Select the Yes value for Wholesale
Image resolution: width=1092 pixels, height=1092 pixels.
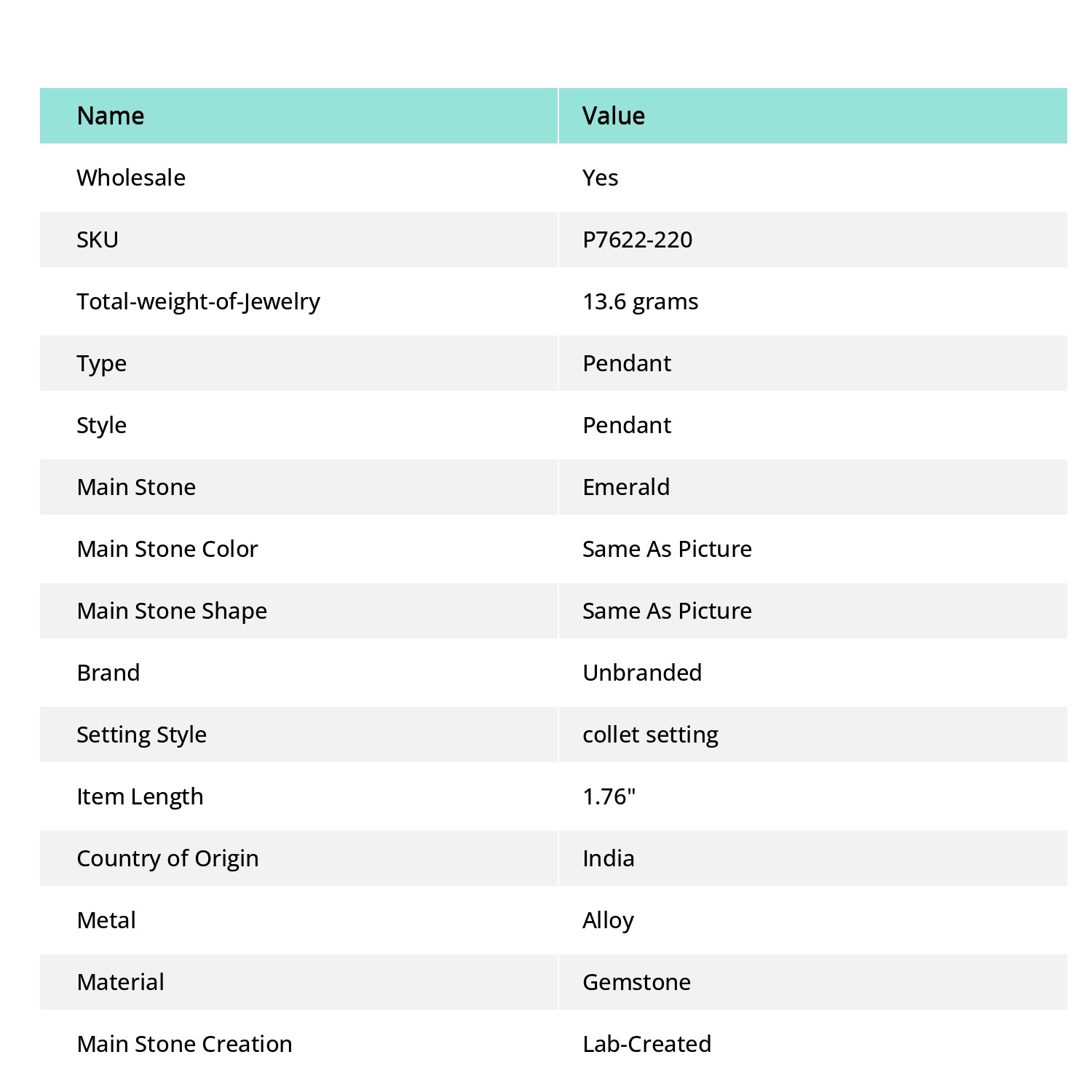point(601,178)
